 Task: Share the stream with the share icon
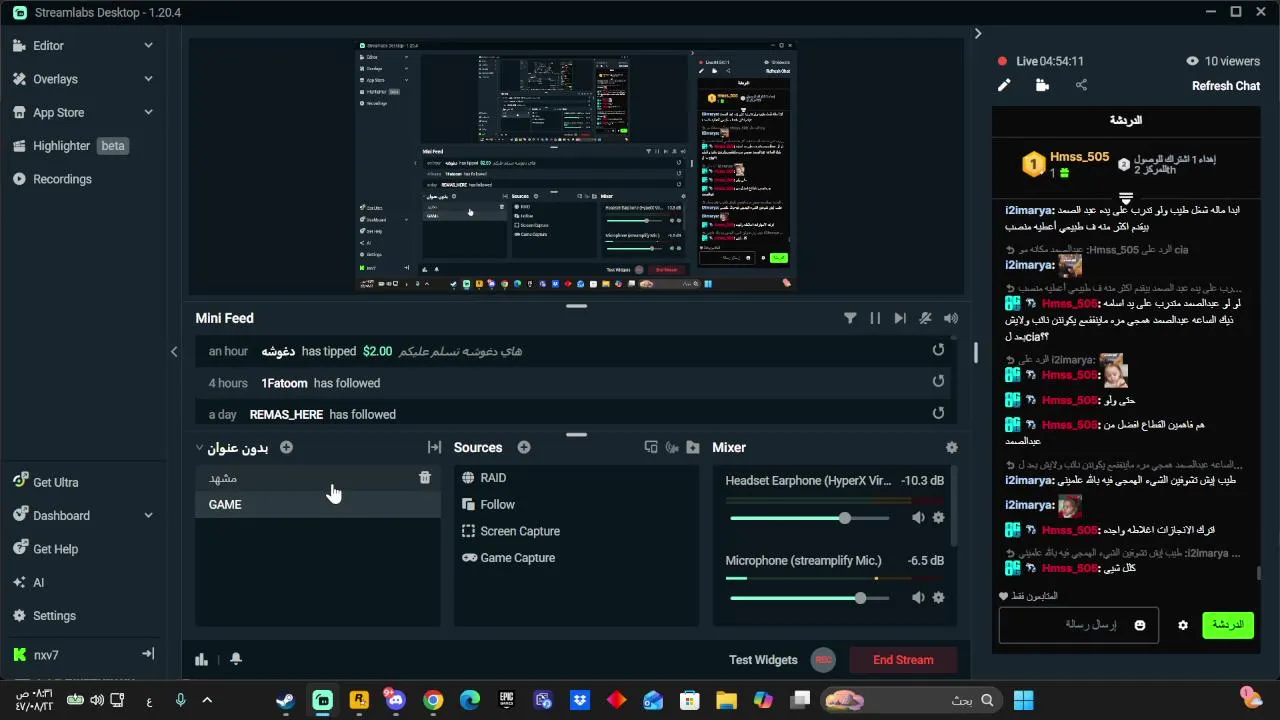click(1081, 85)
